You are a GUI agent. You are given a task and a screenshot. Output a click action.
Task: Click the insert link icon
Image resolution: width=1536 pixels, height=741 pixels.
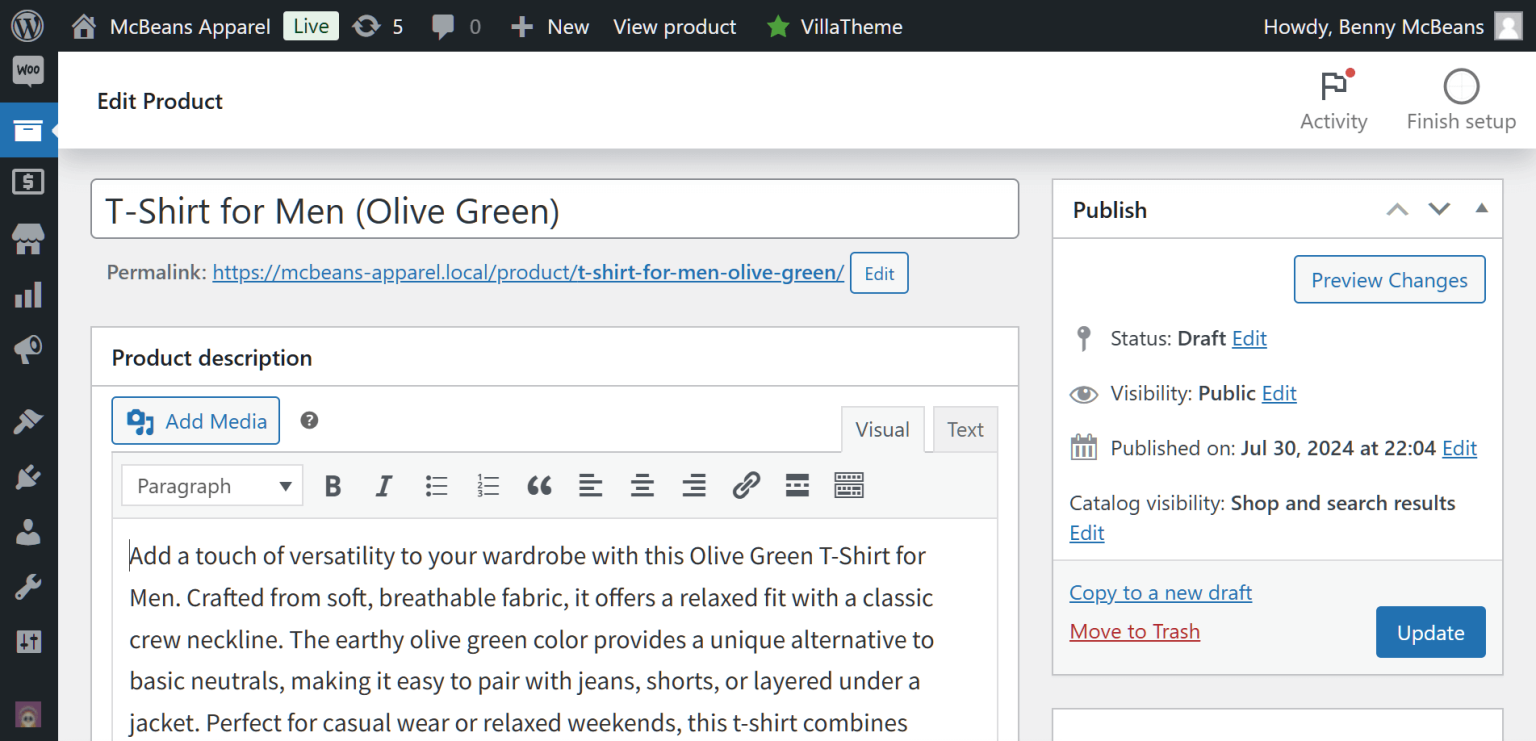point(746,487)
